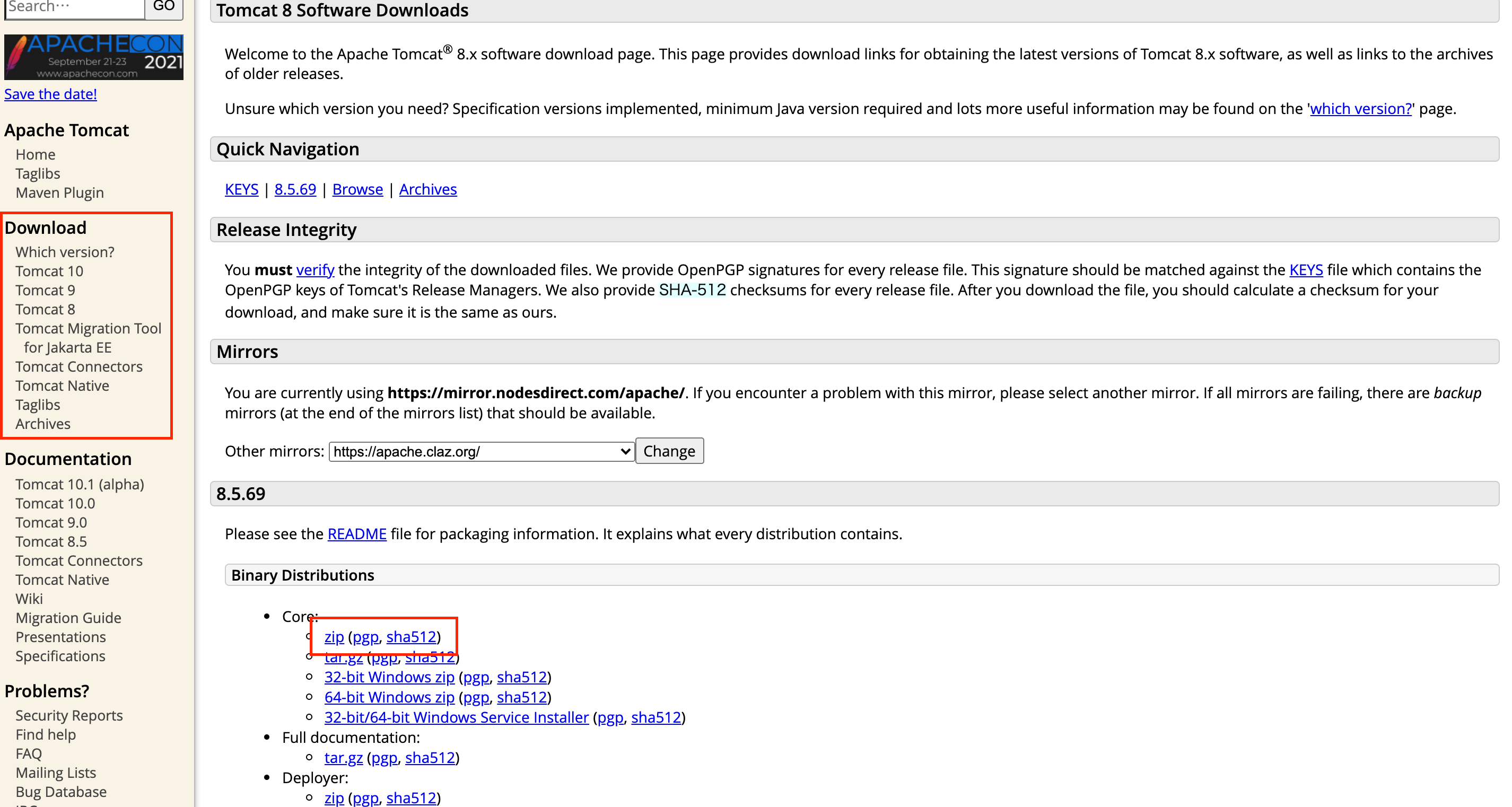Open the Other mirrors dropdown
1512x807 pixels.
point(480,451)
